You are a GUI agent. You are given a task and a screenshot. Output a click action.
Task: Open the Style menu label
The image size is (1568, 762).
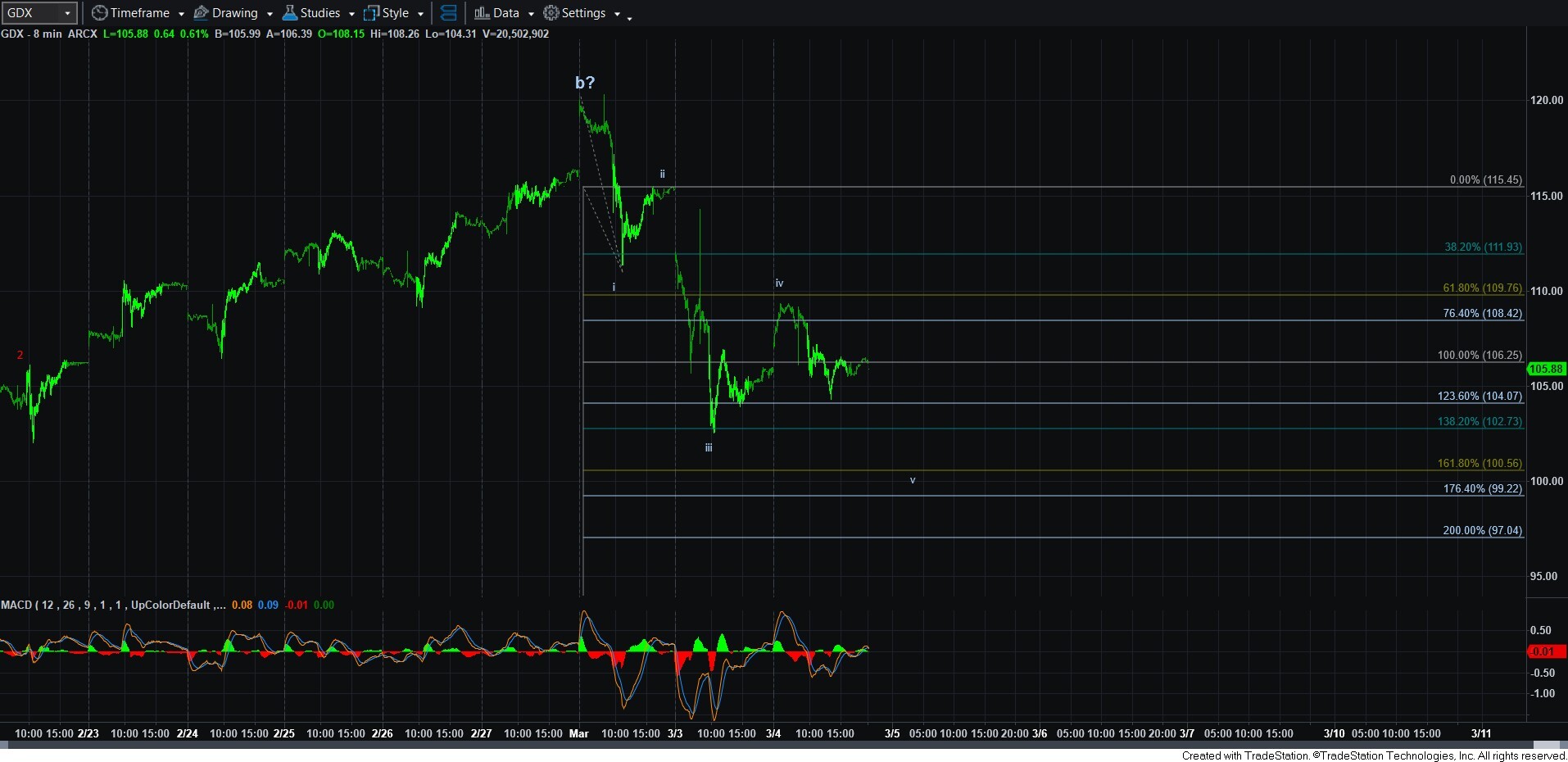(x=396, y=13)
